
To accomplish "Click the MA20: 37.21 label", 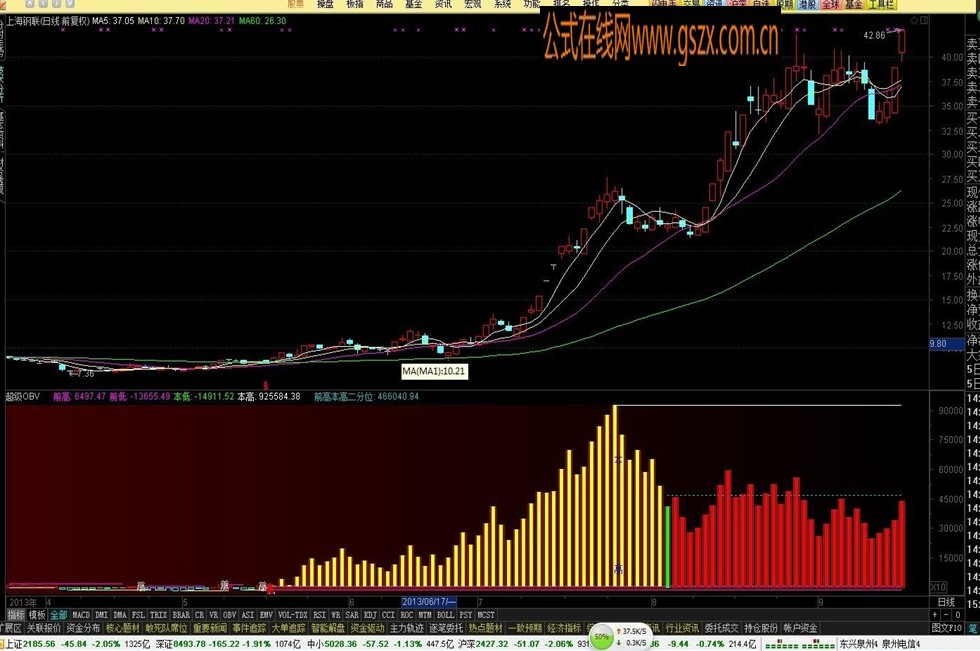I will (211, 21).
